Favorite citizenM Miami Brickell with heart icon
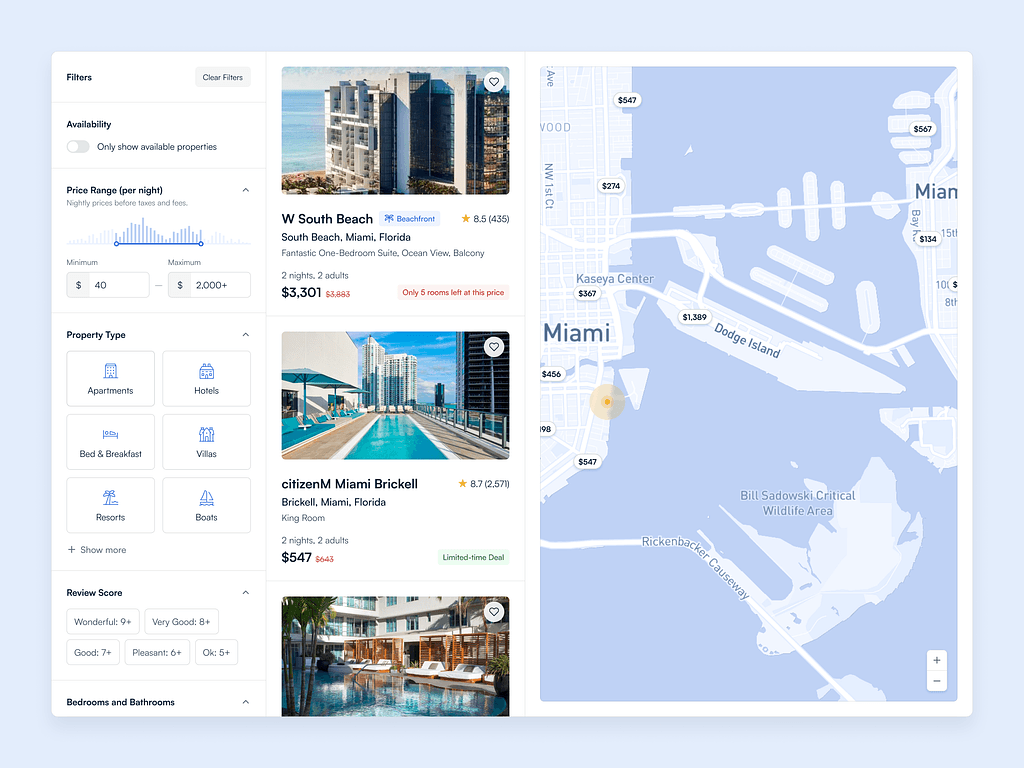The height and width of the screenshot is (768, 1024). click(494, 347)
